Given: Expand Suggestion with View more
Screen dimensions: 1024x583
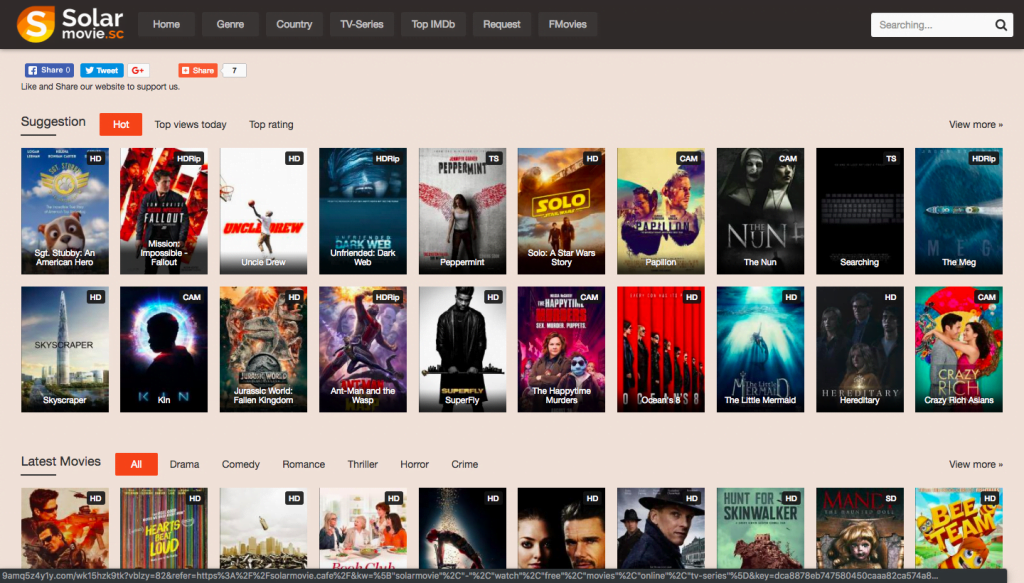Looking at the screenshot, I should pyautogui.click(x=977, y=125).
